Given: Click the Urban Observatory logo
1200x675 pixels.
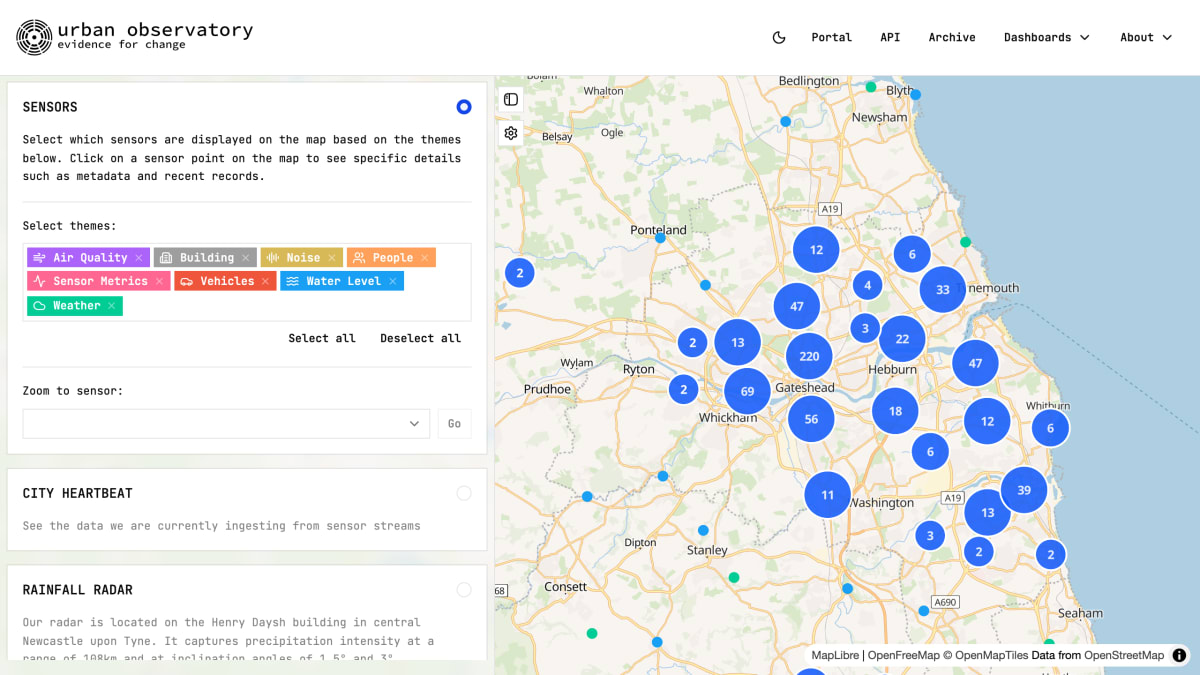Looking at the screenshot, I should [x=134, y=37].
